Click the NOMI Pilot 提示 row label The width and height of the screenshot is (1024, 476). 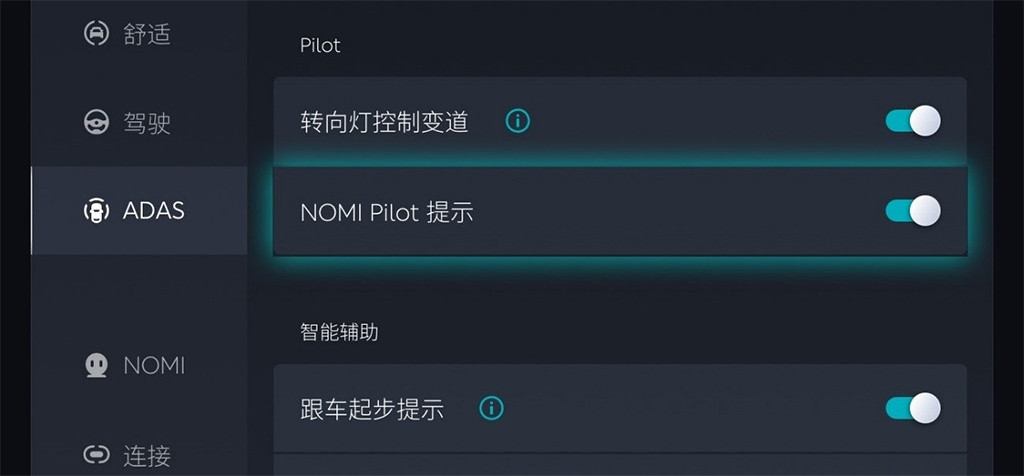click(x=387, y=212)
